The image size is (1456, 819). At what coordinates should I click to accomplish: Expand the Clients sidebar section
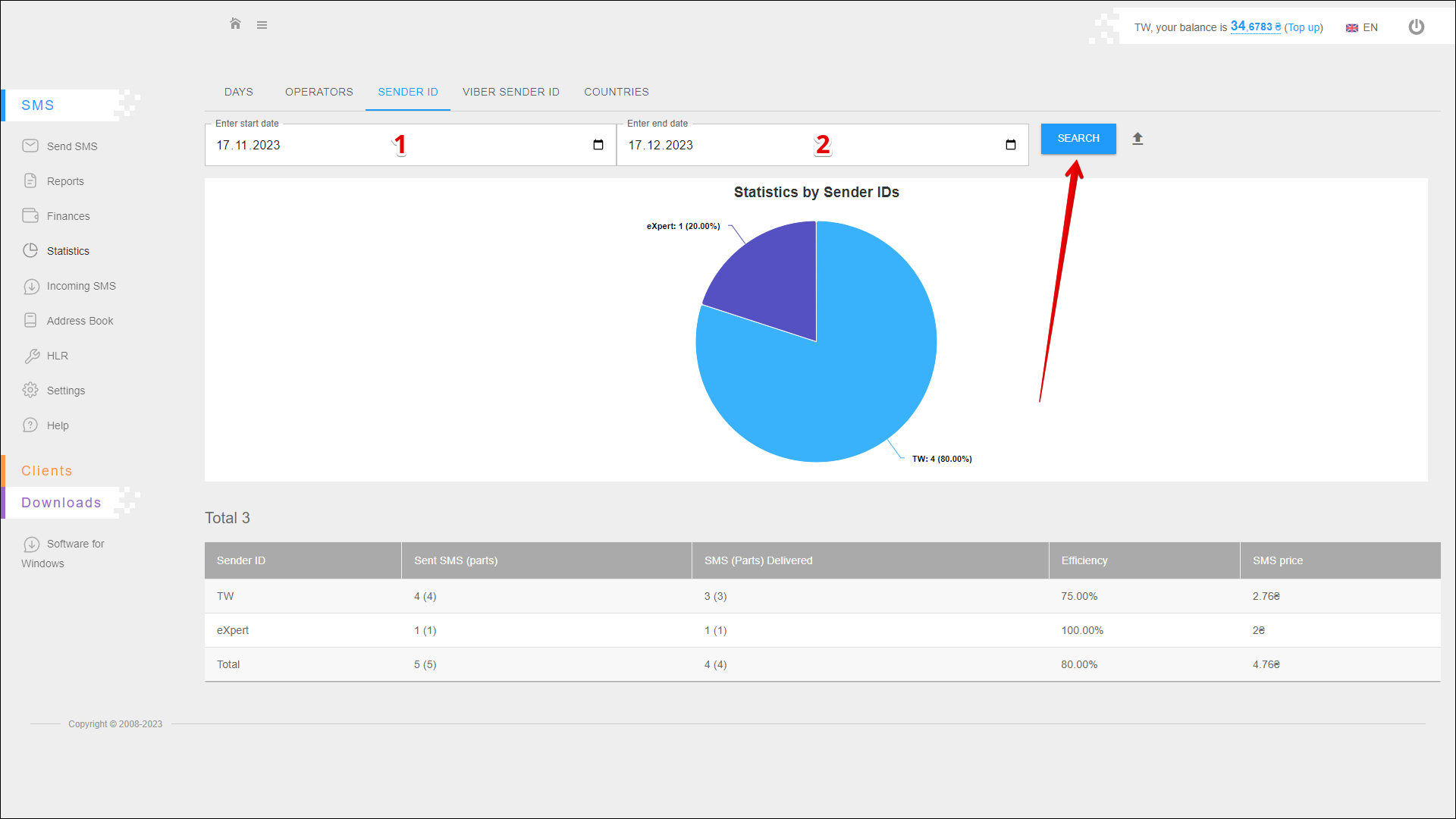coord(47,471)
